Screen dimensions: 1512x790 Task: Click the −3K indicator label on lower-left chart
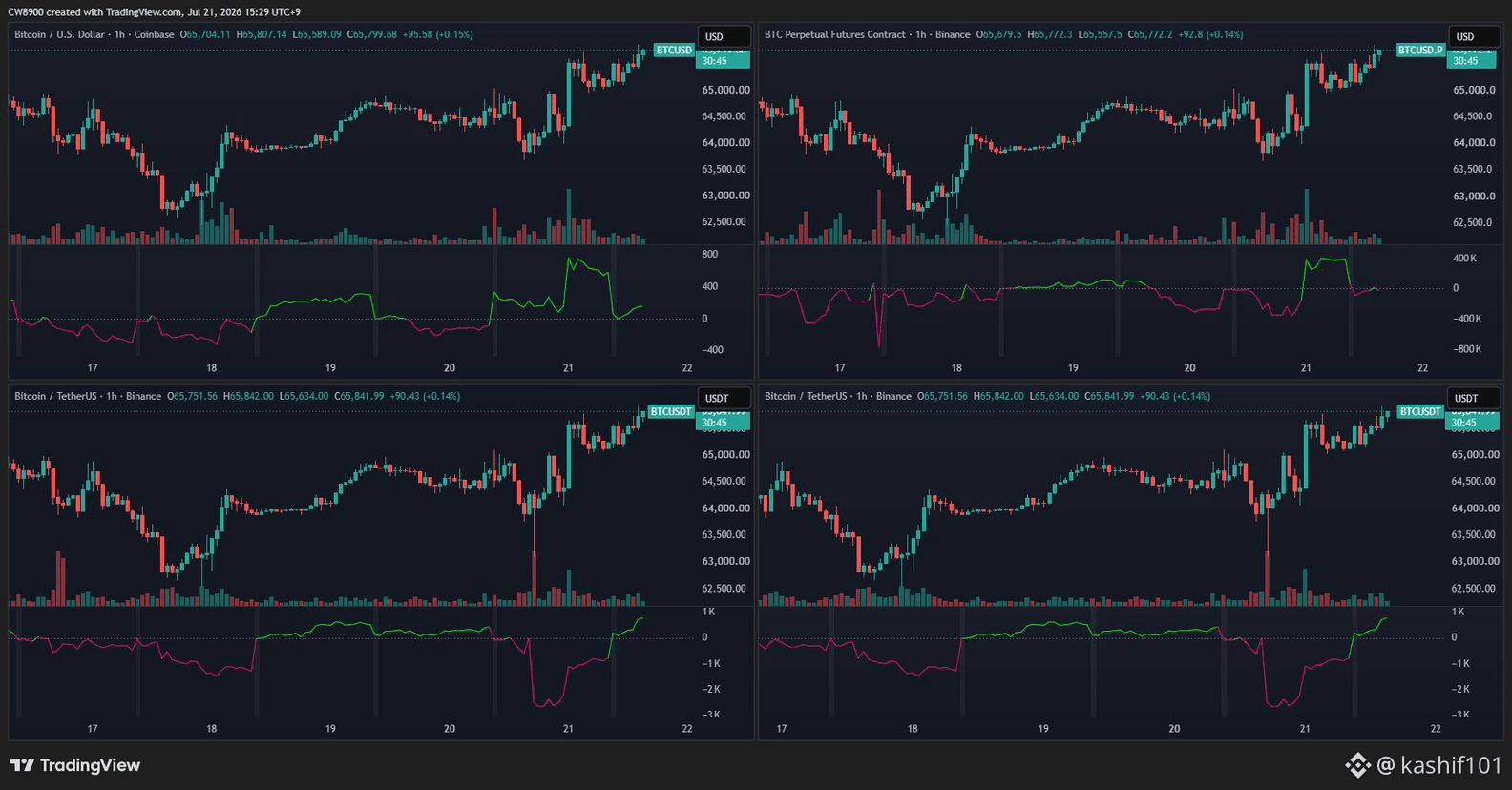pyautogui.click(x=711, y=715)
